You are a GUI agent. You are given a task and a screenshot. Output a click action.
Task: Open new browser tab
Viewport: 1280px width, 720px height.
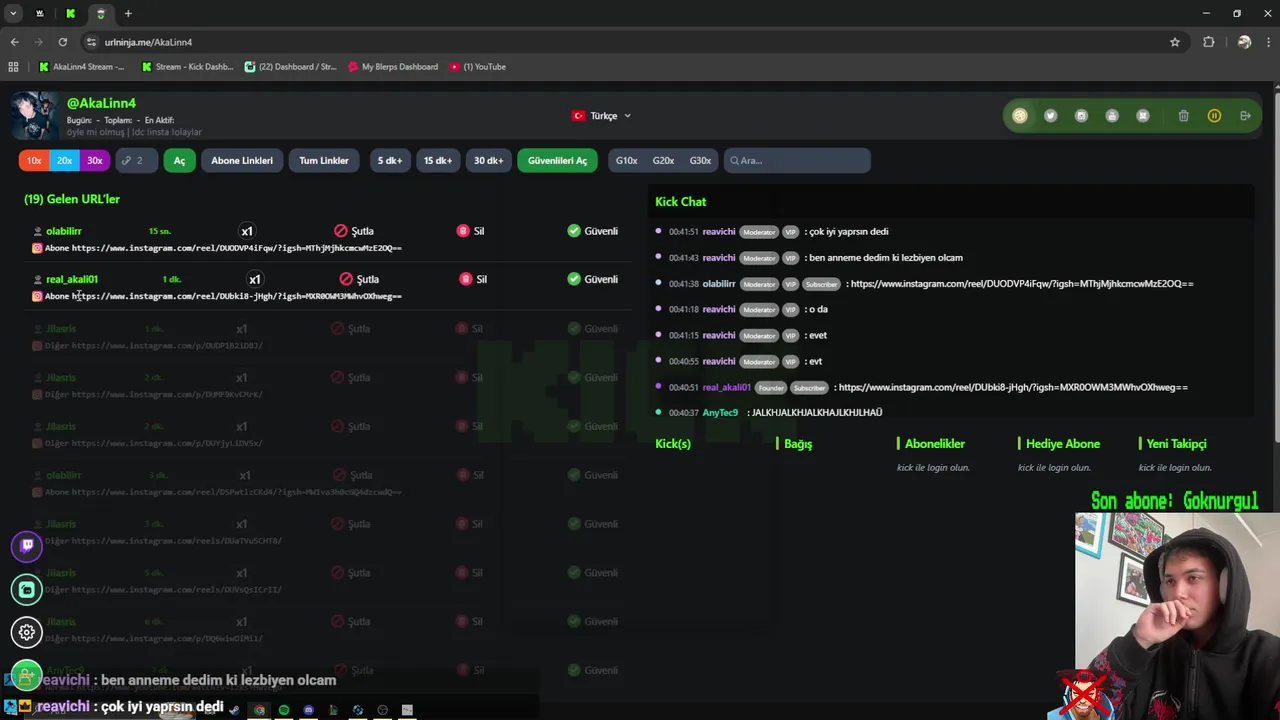pos(128,13)
